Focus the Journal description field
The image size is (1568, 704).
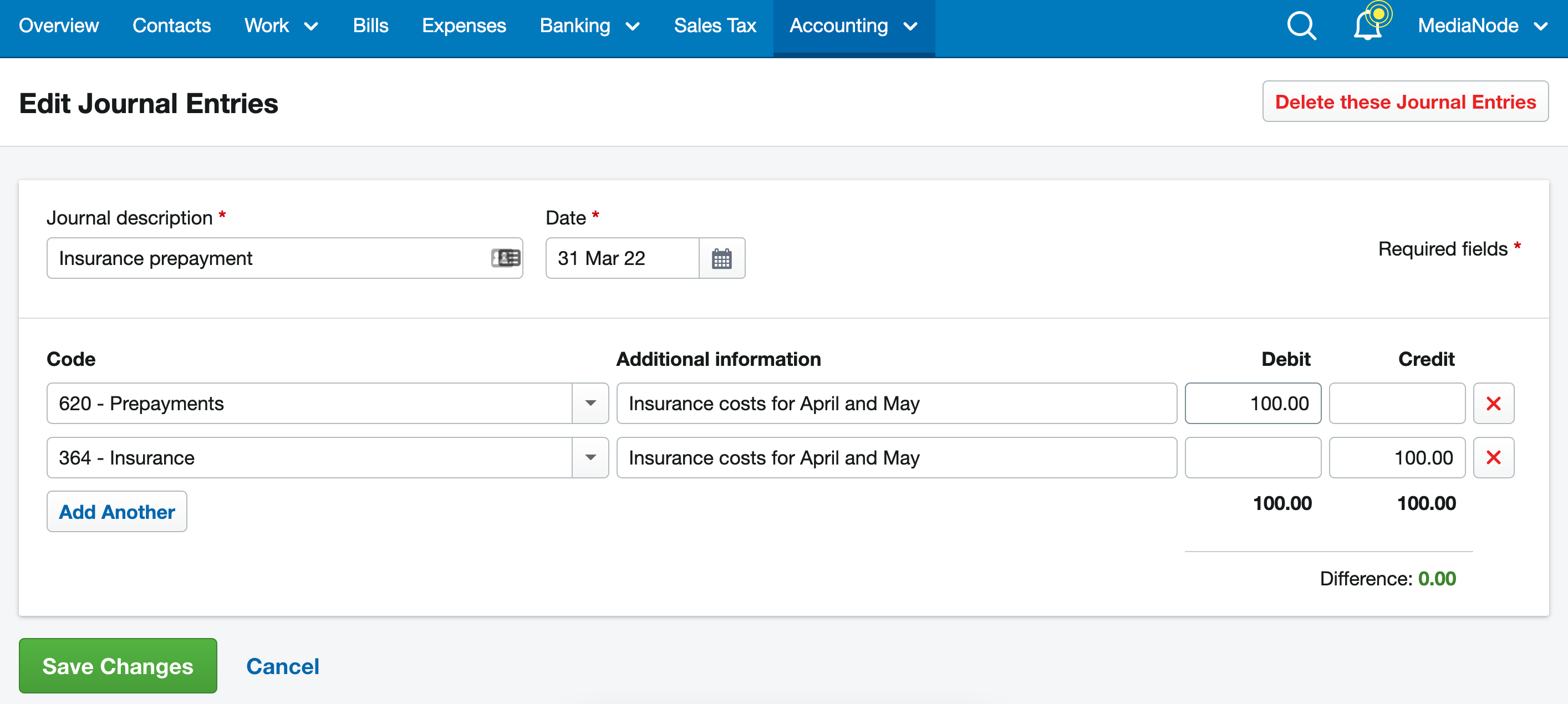pos(285,258)
